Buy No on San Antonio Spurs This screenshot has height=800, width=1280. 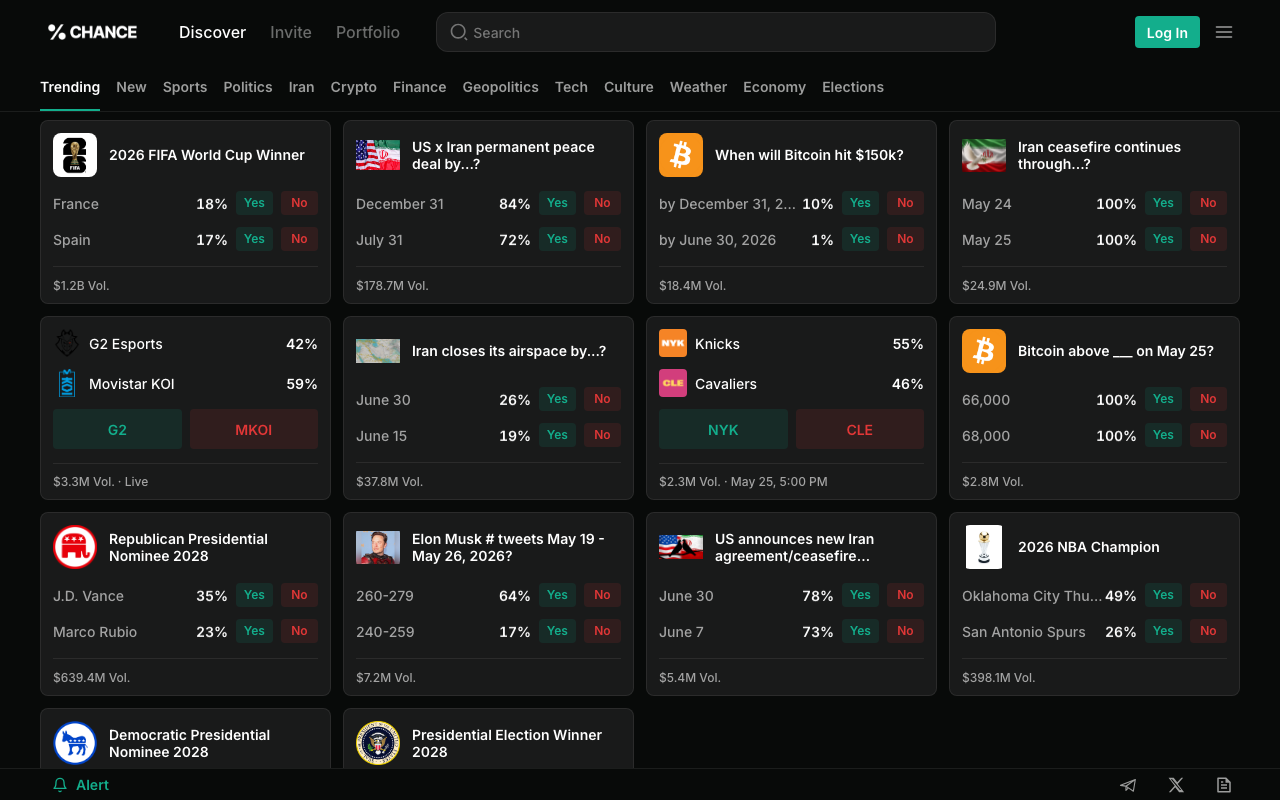[x=1208, y=631]
